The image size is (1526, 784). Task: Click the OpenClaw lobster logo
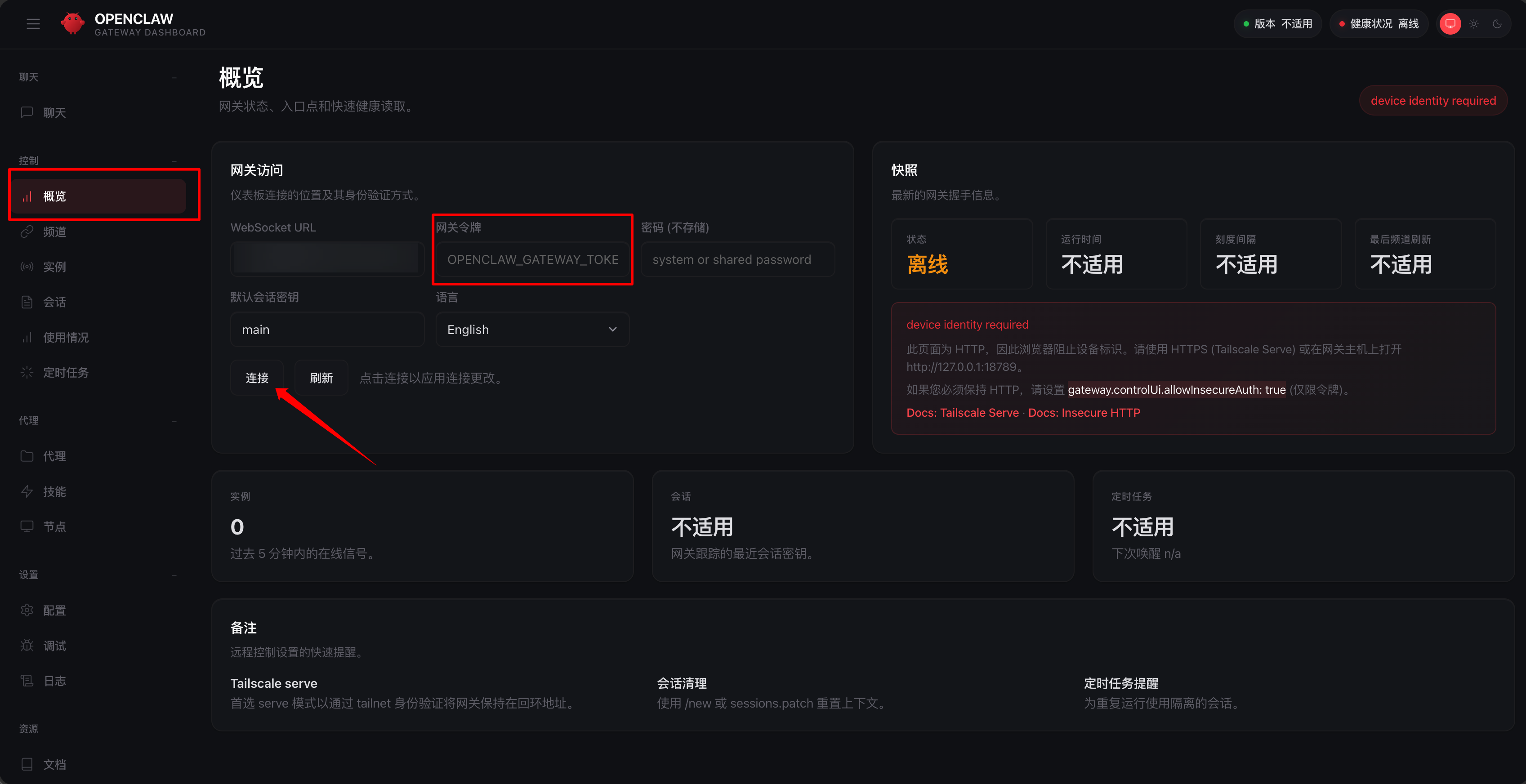[72, 23]
